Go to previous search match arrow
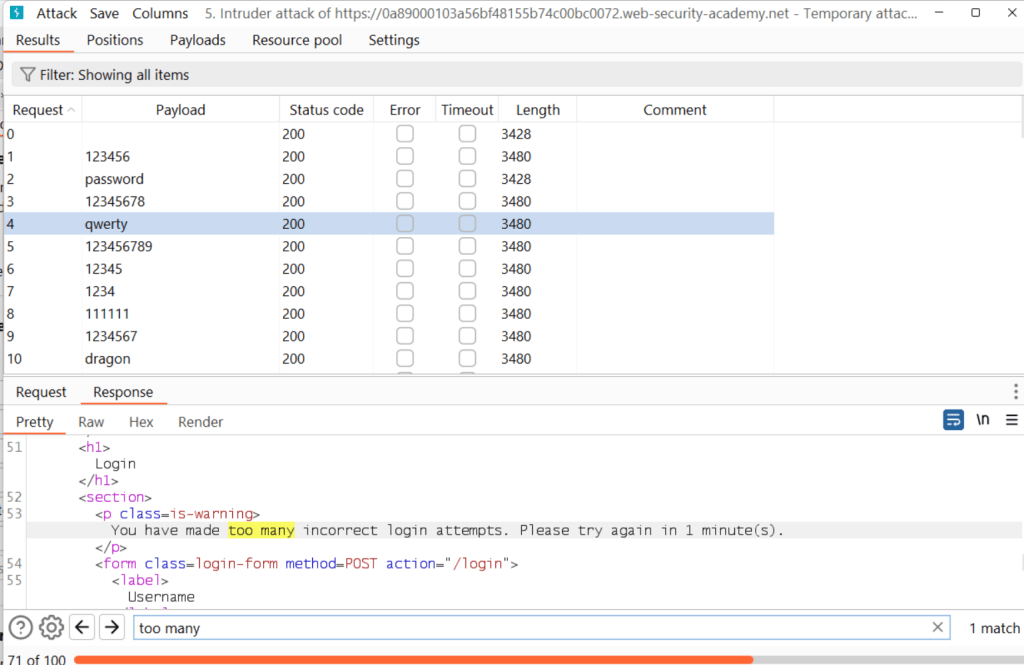The image size is (1024, 665). pyautogui.click(x=83, y=628)
